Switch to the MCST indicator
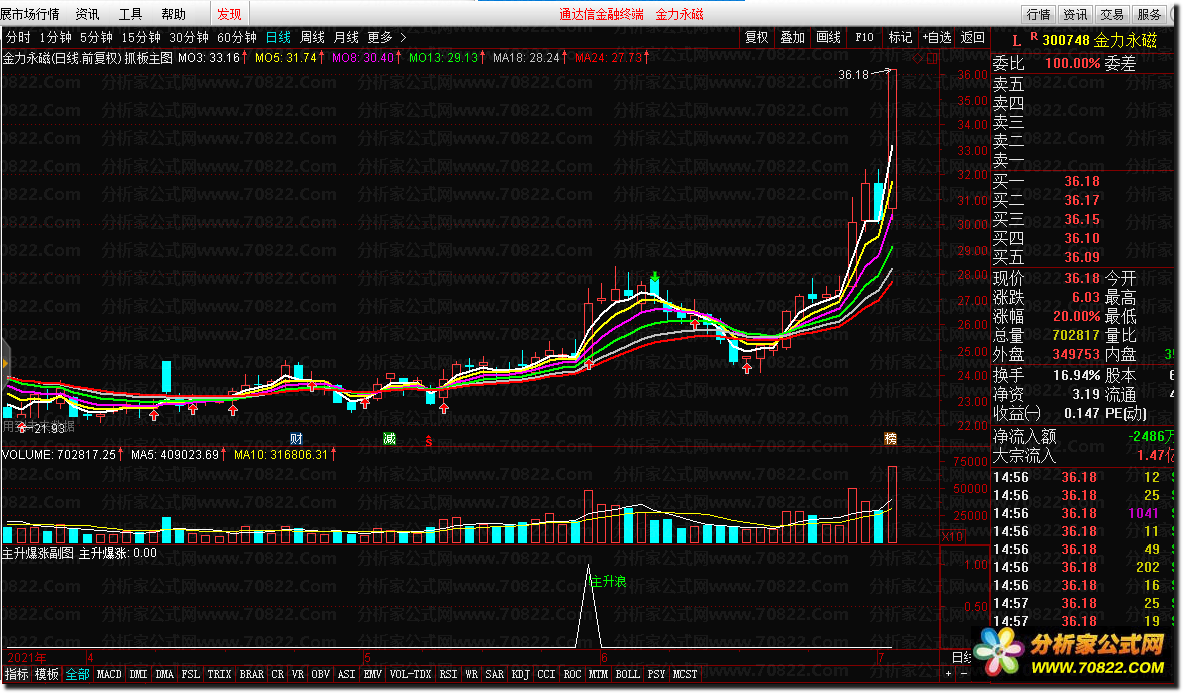Screen dimensions: 1184x693 coord(685,674)
